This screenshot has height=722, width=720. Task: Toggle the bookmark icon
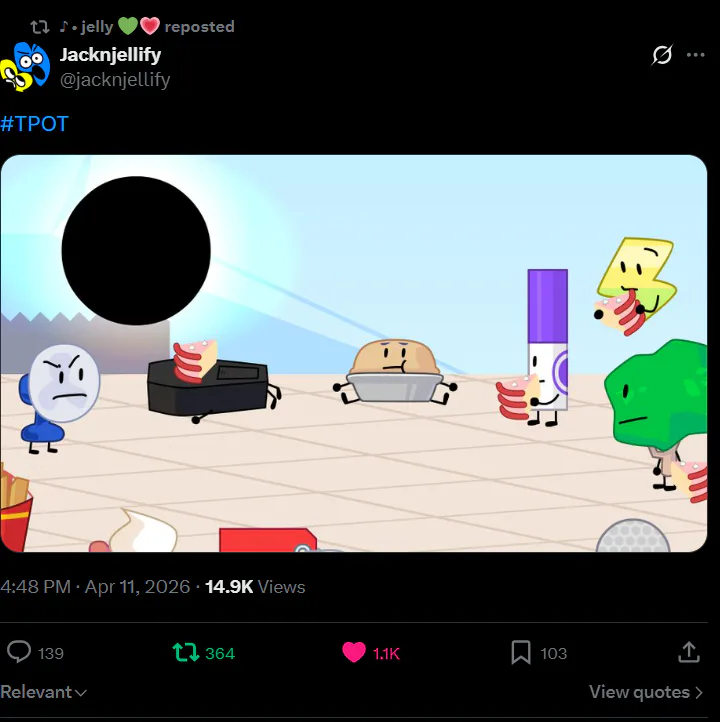pyautogui.click(x=521, y=652)
